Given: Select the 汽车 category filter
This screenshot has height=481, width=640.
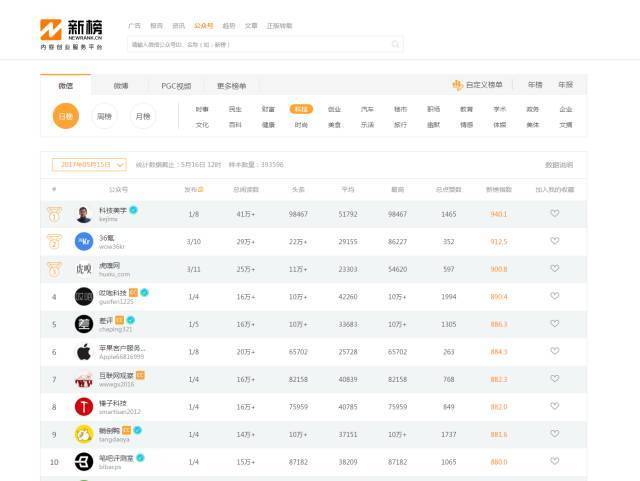Looking at the screenshot, I should click(x=367, y=109).
